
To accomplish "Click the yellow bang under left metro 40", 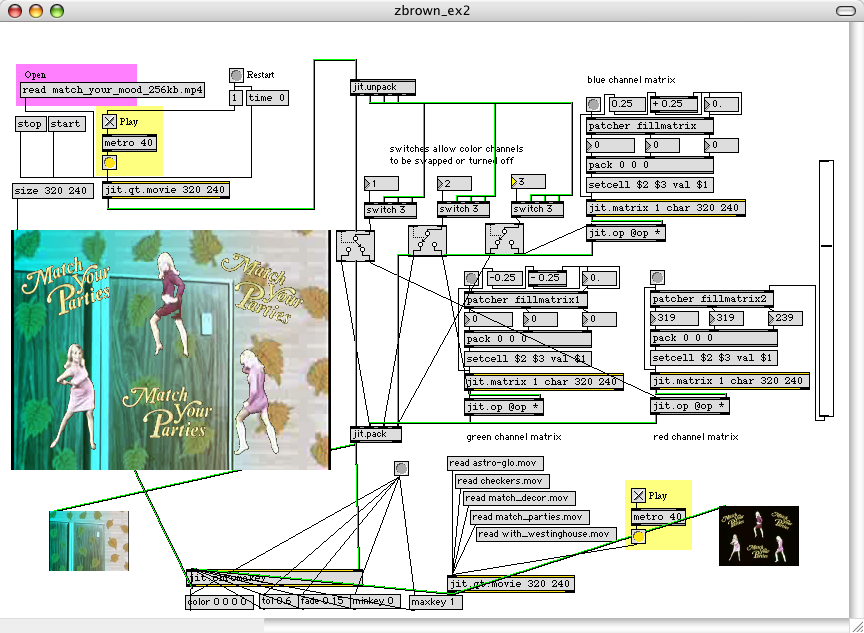I will [x=110, y=163].
